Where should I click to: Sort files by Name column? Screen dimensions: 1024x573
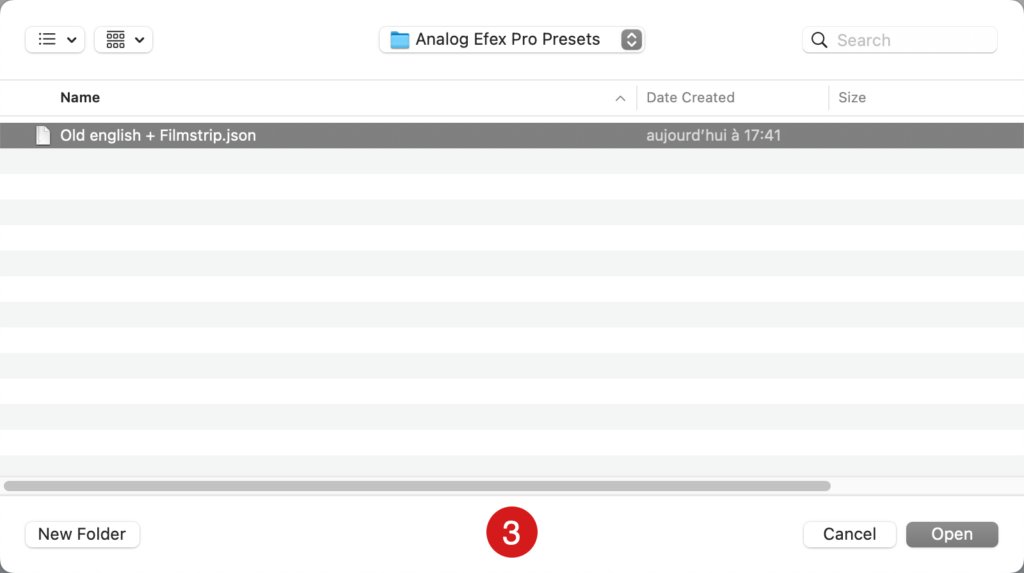80,97
